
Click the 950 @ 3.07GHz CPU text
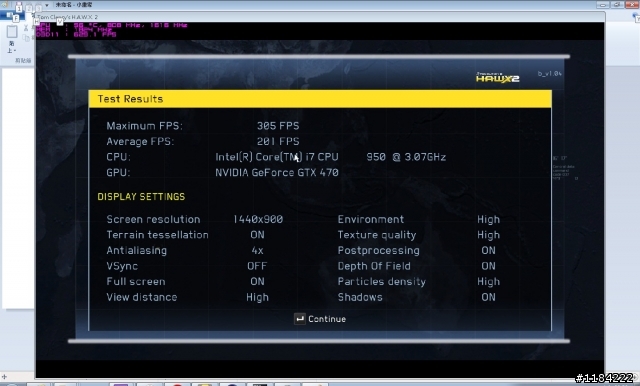[x=406, y=157]
